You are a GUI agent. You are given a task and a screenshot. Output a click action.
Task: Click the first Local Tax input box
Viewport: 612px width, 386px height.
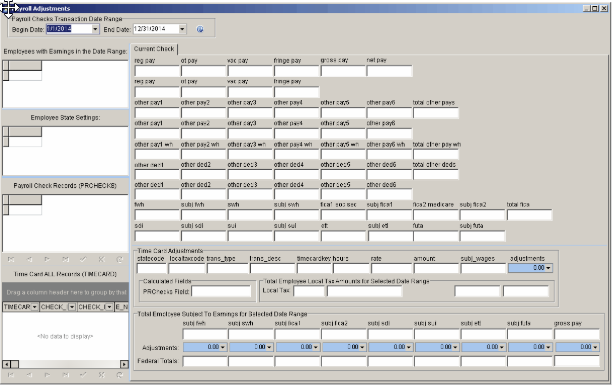click(309, 291)
